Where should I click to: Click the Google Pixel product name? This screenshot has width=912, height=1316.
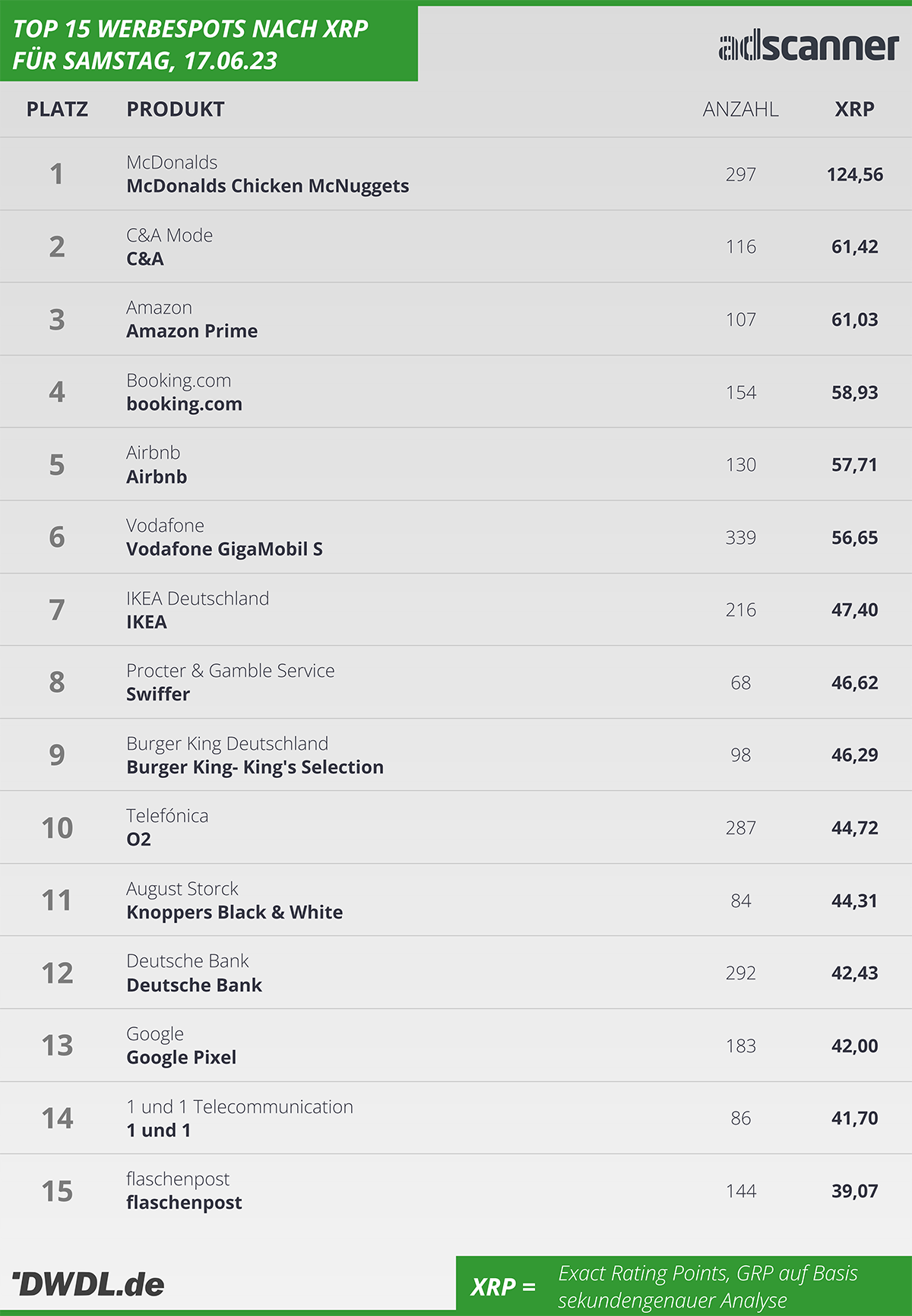(182, 1058)
